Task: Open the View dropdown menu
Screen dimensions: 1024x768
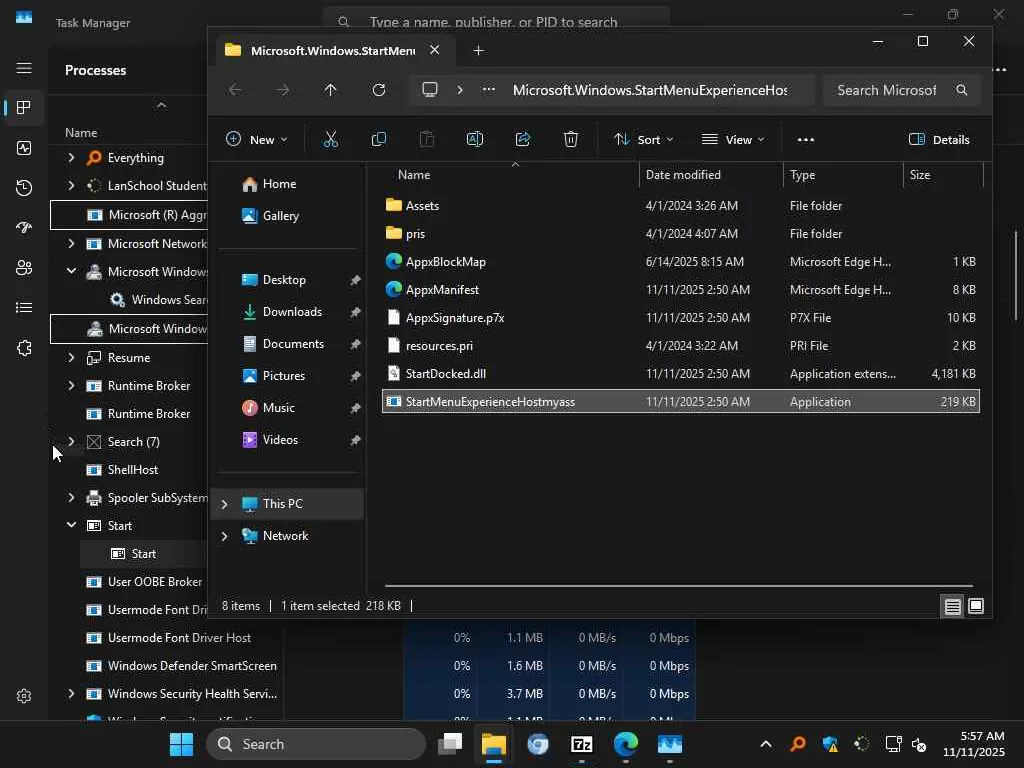Action: click(733, 140)
